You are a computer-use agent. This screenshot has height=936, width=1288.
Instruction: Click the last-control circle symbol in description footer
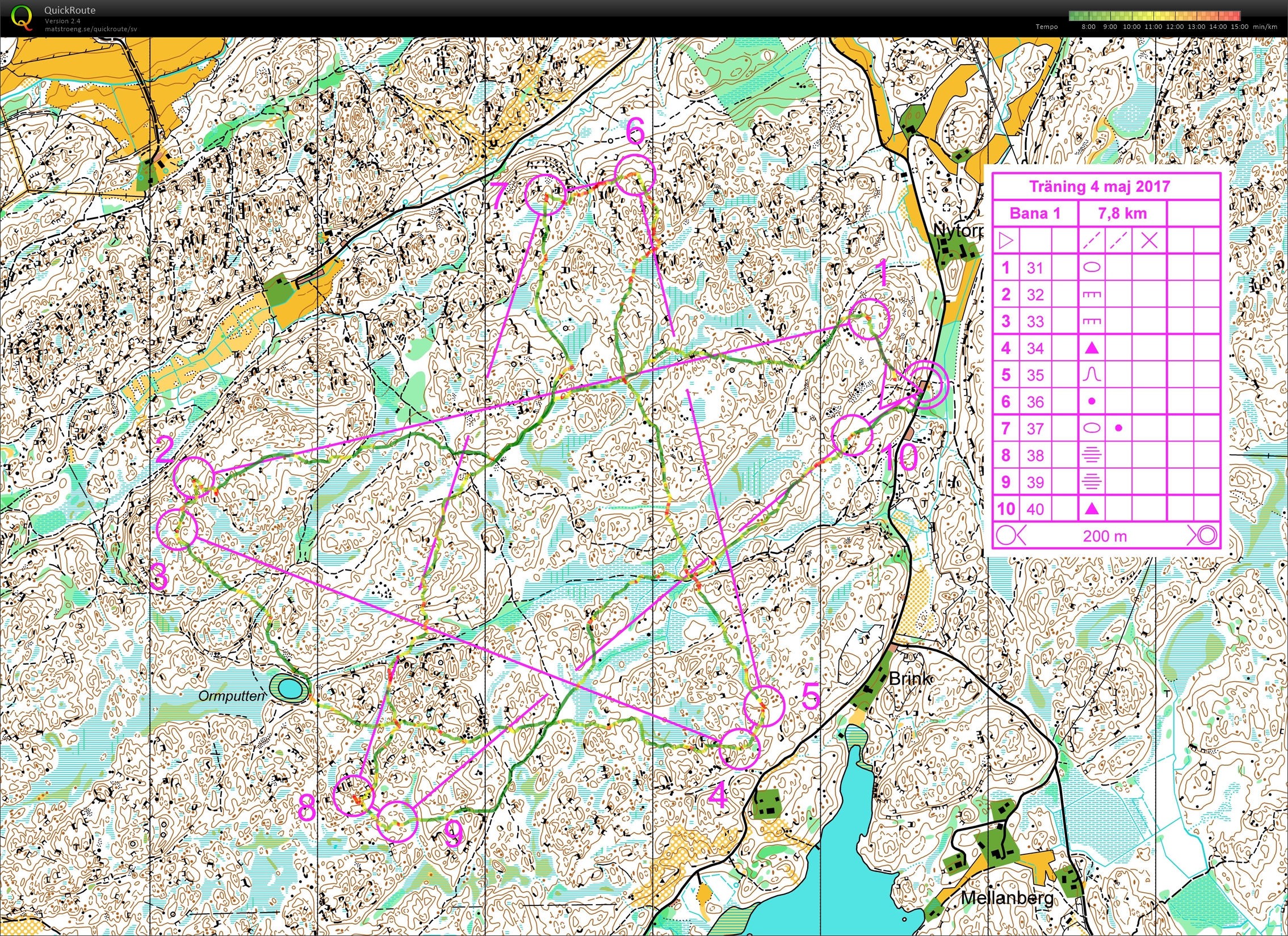[x=1007, y=535]
